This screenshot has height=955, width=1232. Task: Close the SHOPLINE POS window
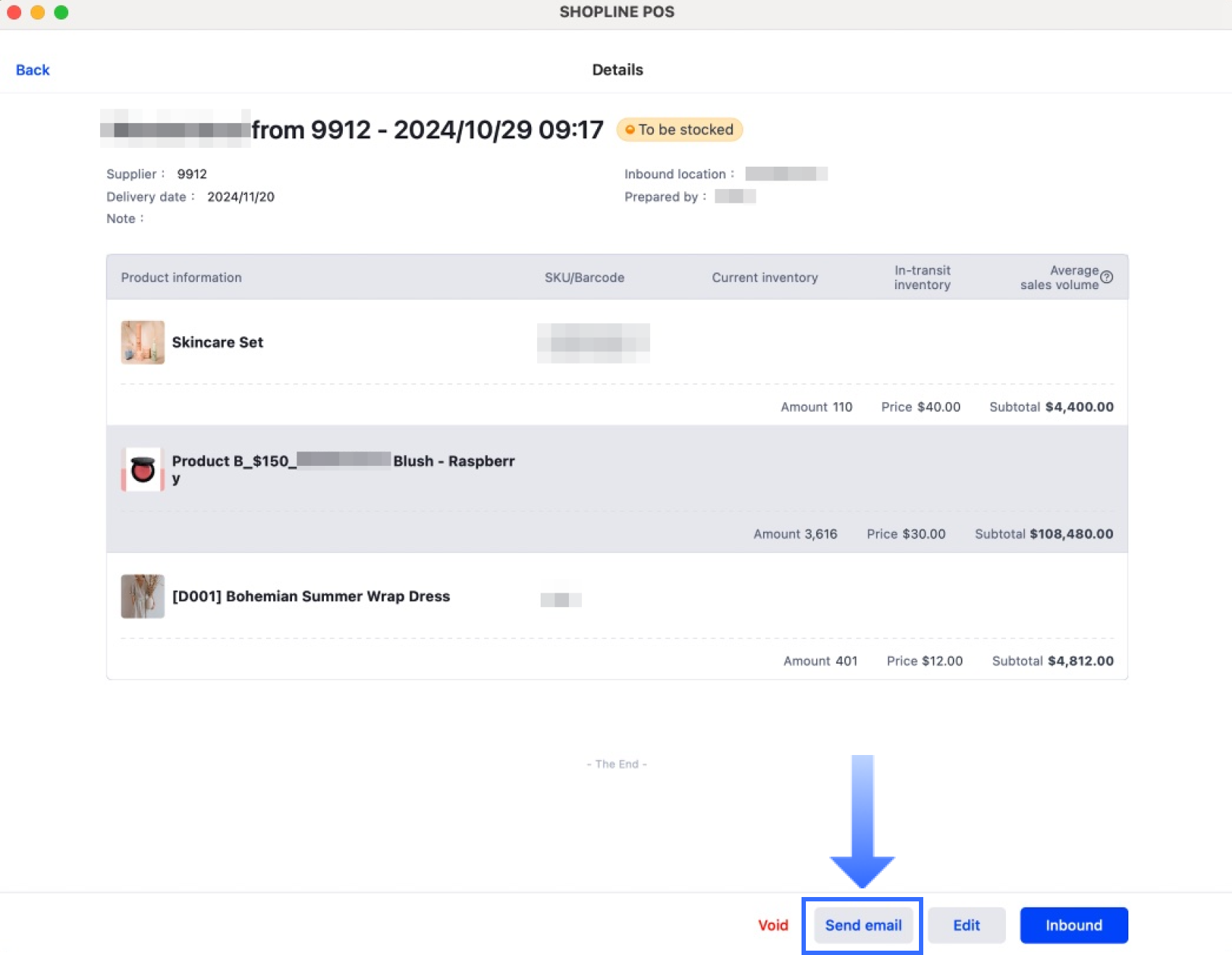pos(14,12)
